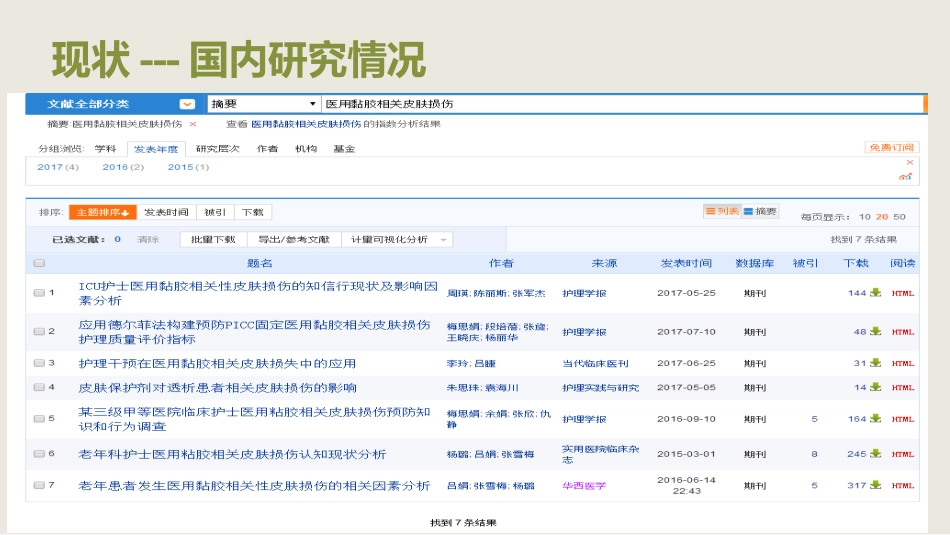Screen dimensions: 950x535
Task: Show 10 results per page
Action: [865, 216]
